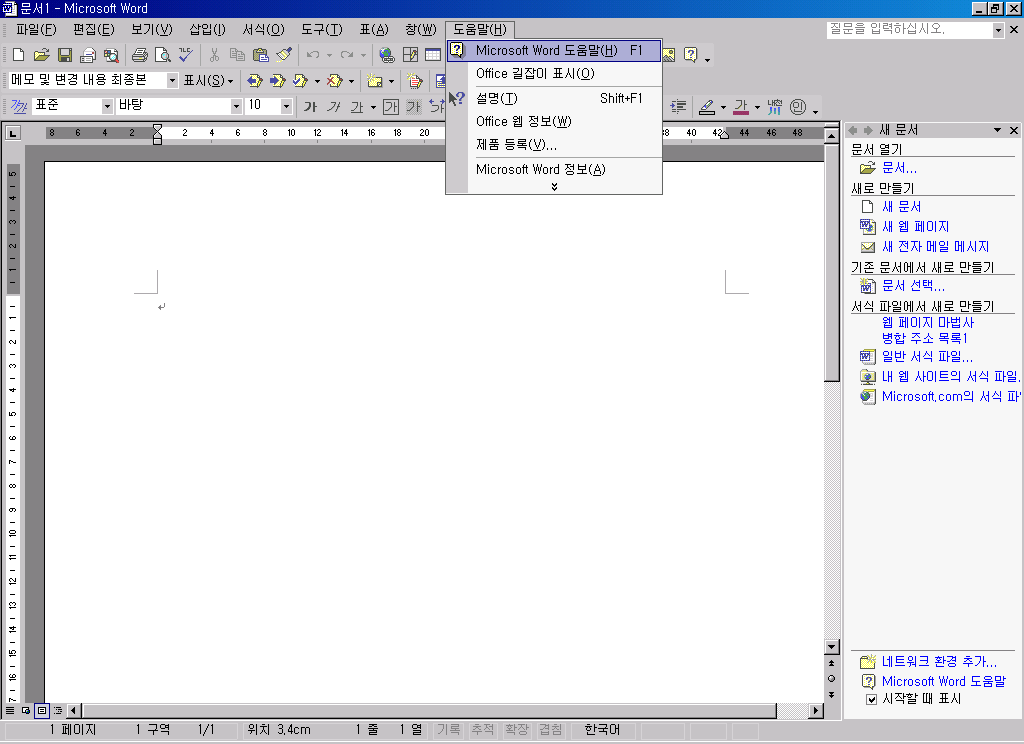Click the Track Changes icon
1024x744 pixels.
pyautogui.click(x=415, y=81)
